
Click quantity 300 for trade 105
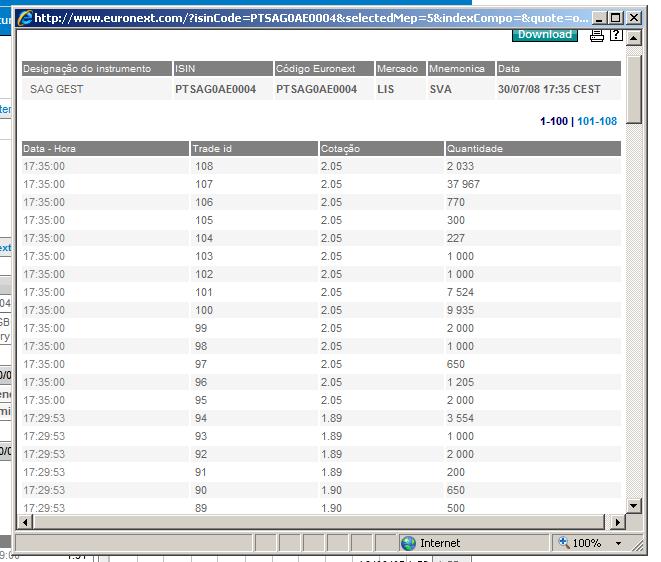coord(456,220)
